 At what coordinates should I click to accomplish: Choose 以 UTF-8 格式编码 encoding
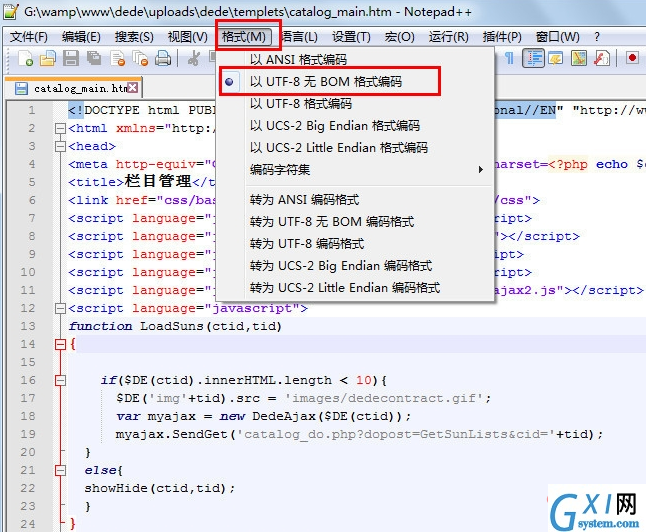tap(301, 103)
